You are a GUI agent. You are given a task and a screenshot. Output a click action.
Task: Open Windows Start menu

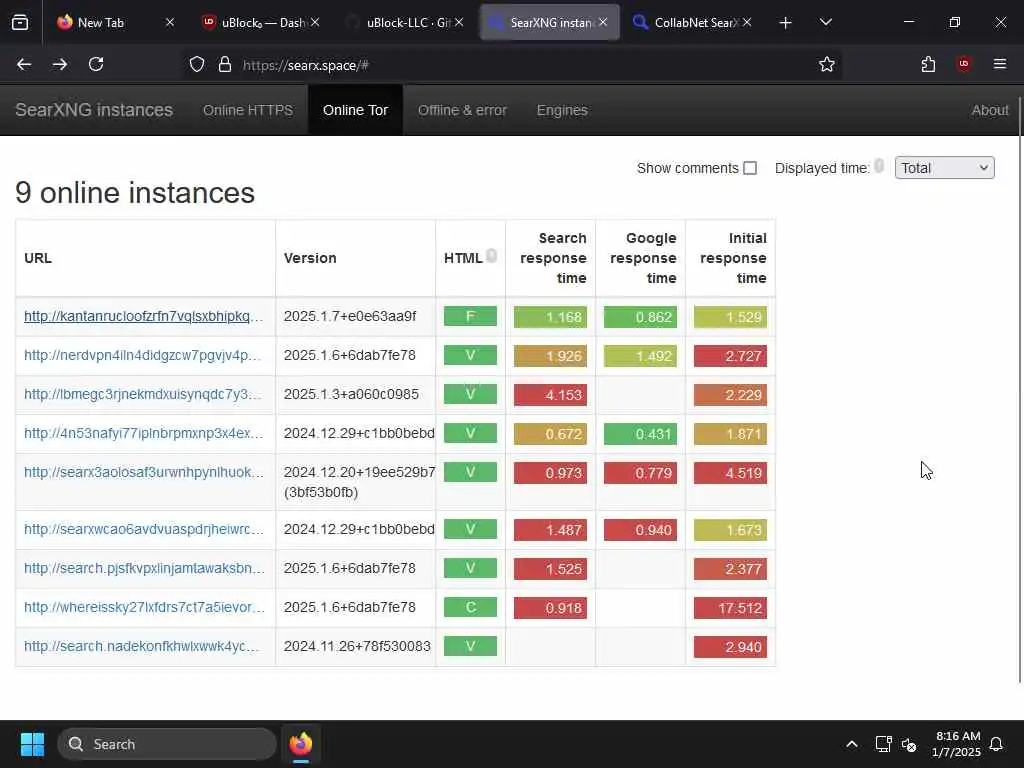[x=32, y=744]
